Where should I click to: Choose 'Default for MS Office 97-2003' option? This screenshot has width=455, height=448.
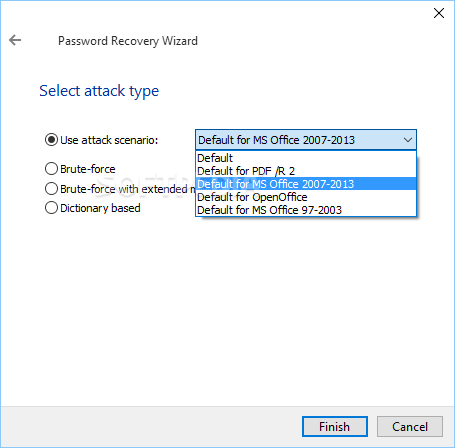click(x=306, y=210)
